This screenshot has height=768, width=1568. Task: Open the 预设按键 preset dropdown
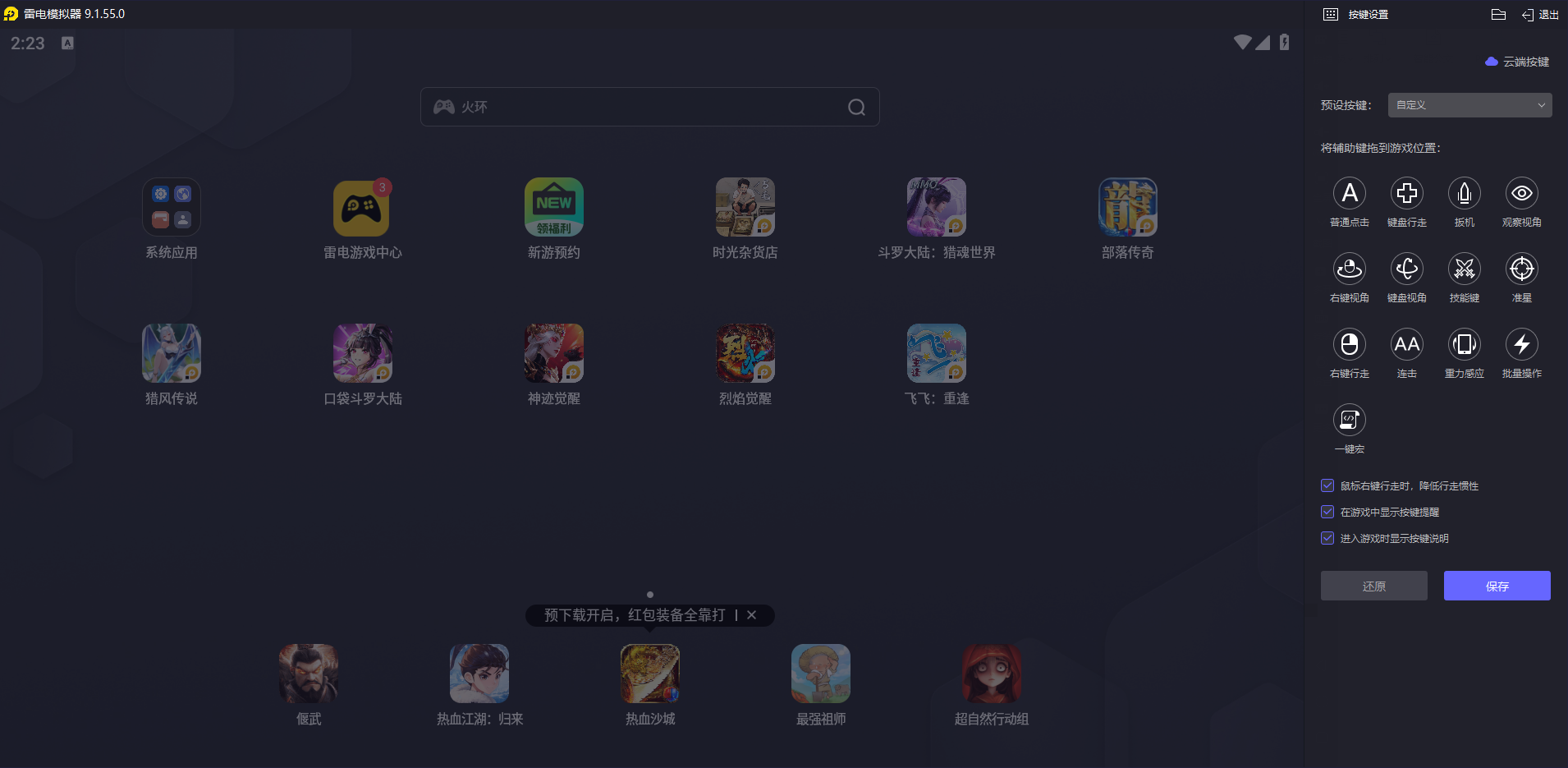click(x=1468, y=105)
